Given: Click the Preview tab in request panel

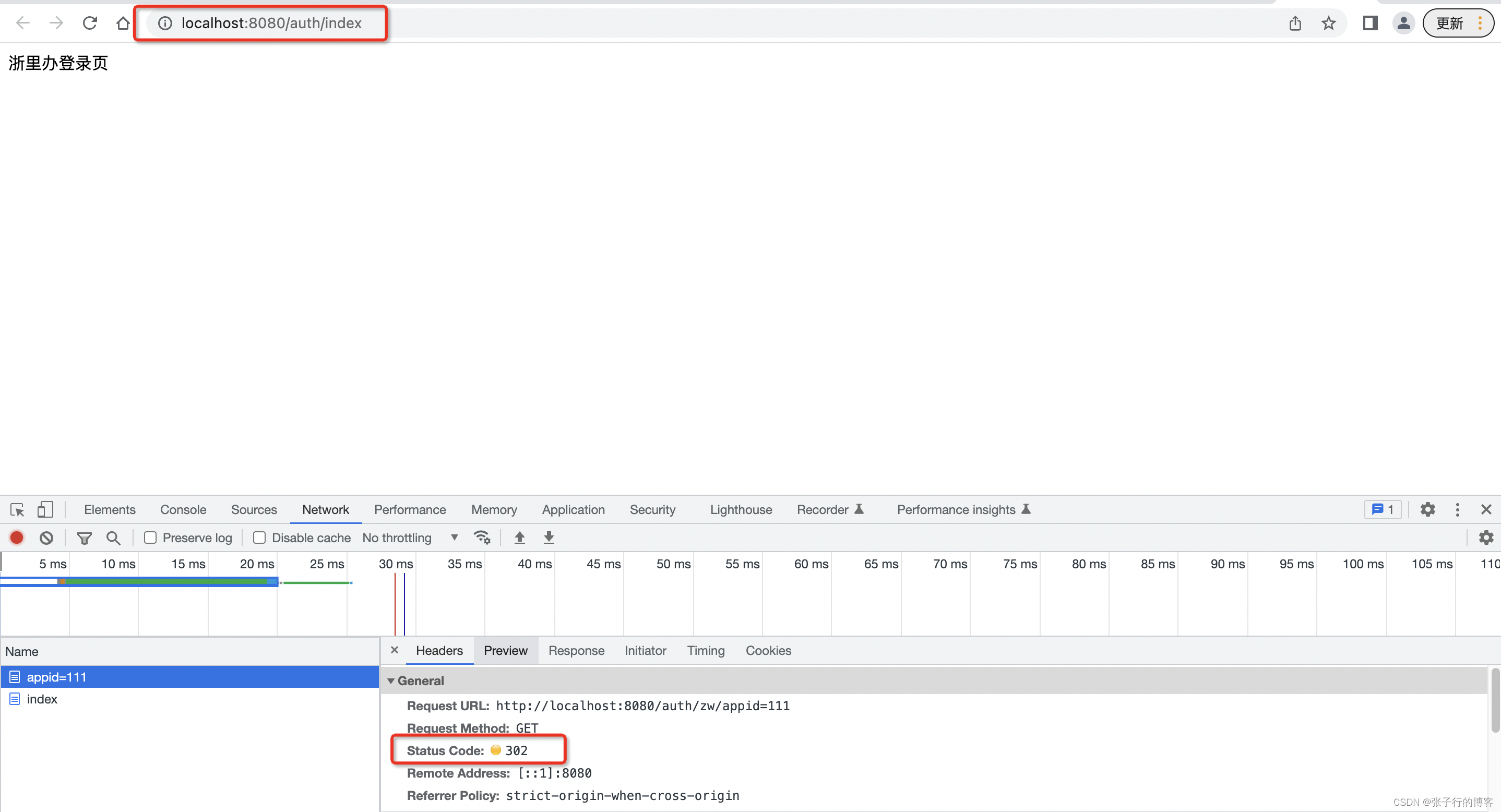Looking at the screenshot, I should coord(506,650).
